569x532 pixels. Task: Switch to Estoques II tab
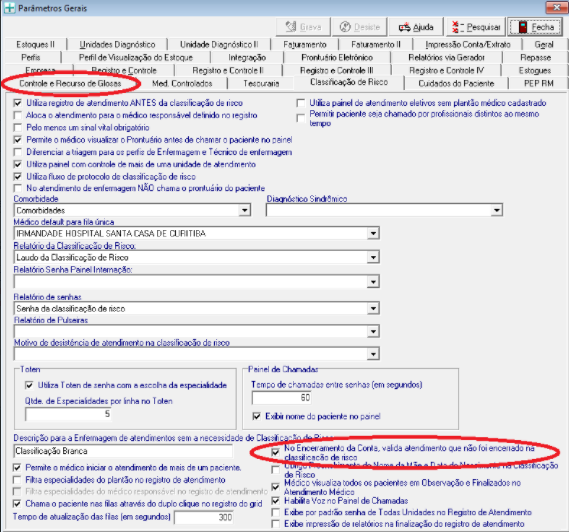click(x=35, y=45)
